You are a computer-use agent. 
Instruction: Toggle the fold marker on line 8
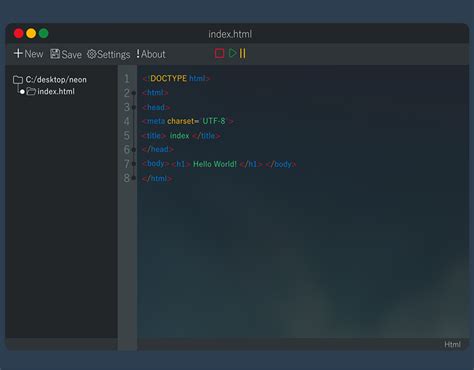click(134, 178)
